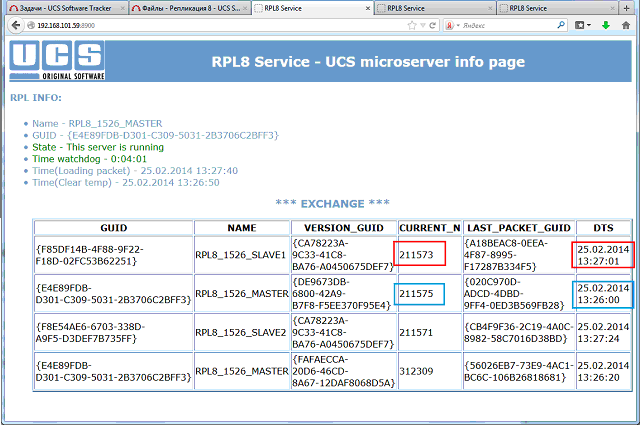
Task: Click the Time(Clear temp) line
Action: click(126, 183)
